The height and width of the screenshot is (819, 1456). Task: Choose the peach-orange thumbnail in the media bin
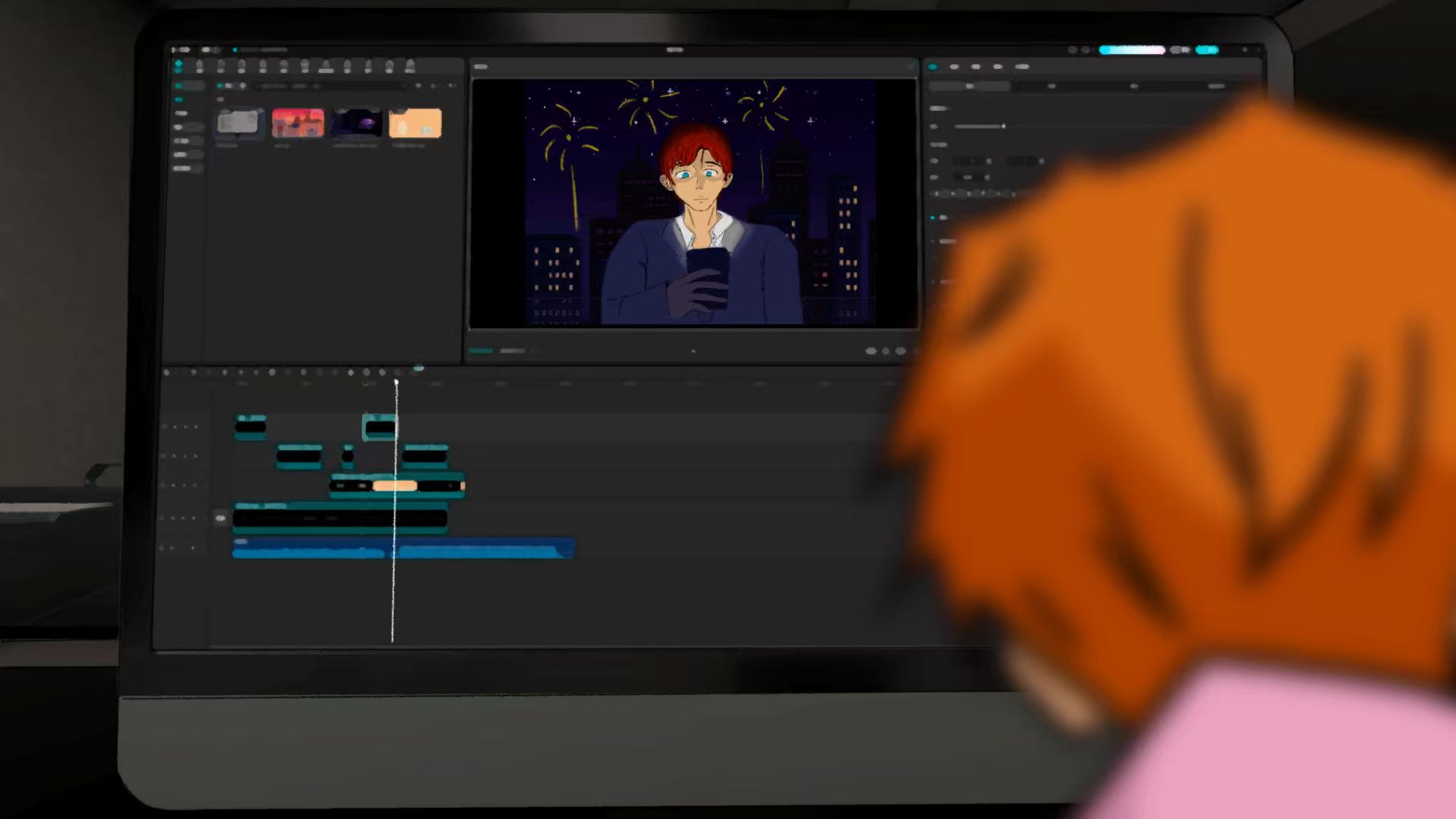click(415, 123)
